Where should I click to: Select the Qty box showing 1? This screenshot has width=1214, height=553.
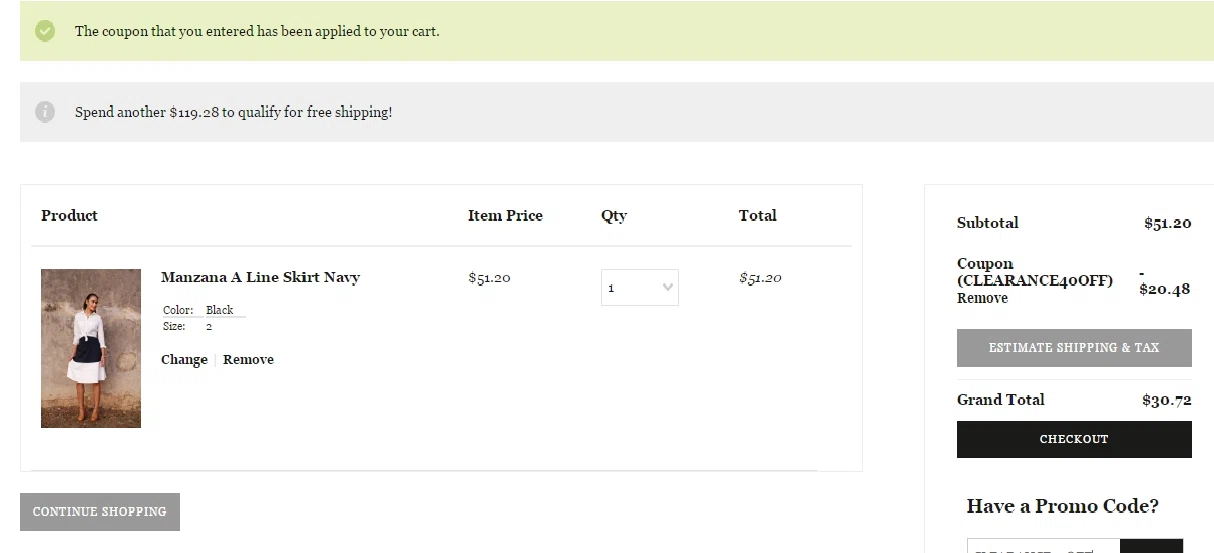point(640,288)
